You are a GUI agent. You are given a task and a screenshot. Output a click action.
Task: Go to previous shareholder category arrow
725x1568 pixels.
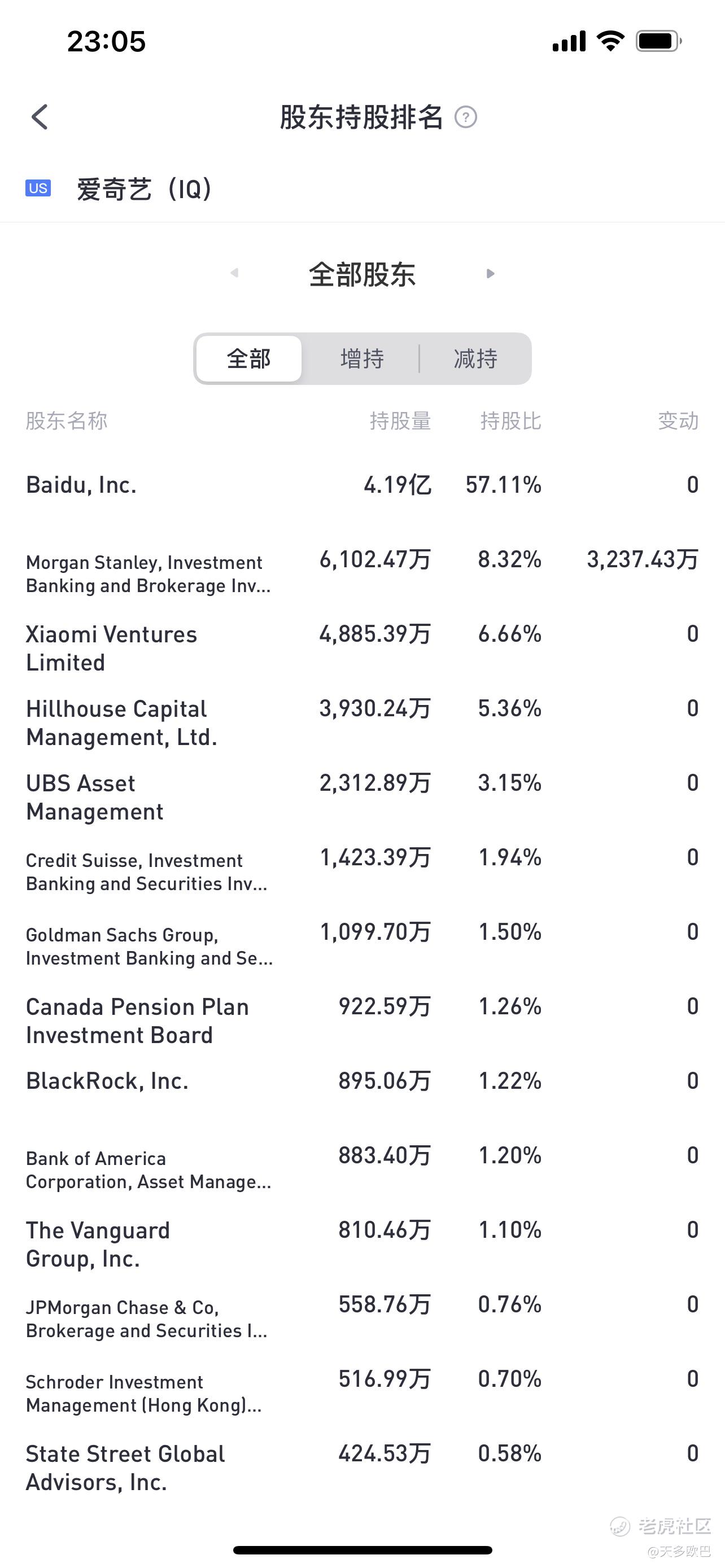pyautogui.click(x=234, y=273)
